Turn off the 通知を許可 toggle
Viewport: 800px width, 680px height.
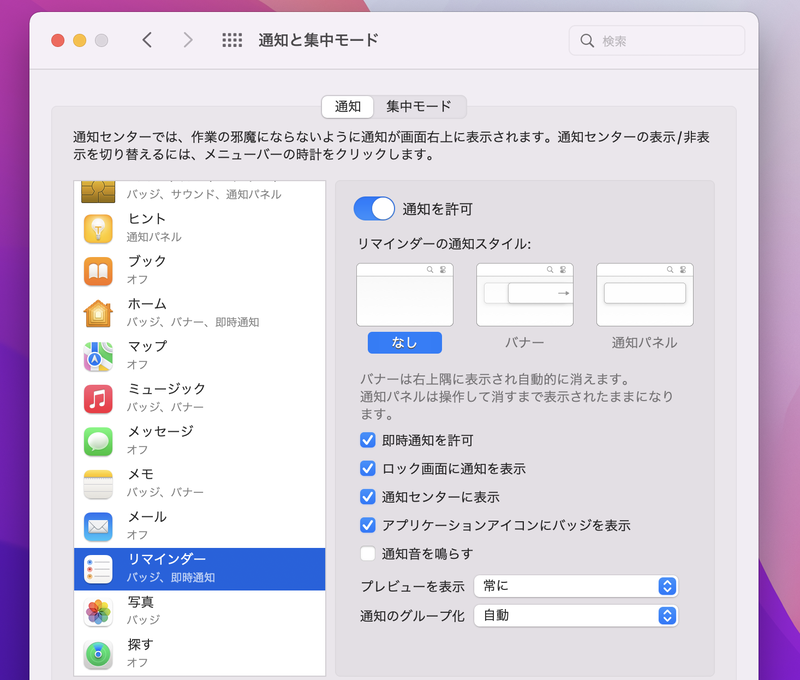click(x=374, y=208)
